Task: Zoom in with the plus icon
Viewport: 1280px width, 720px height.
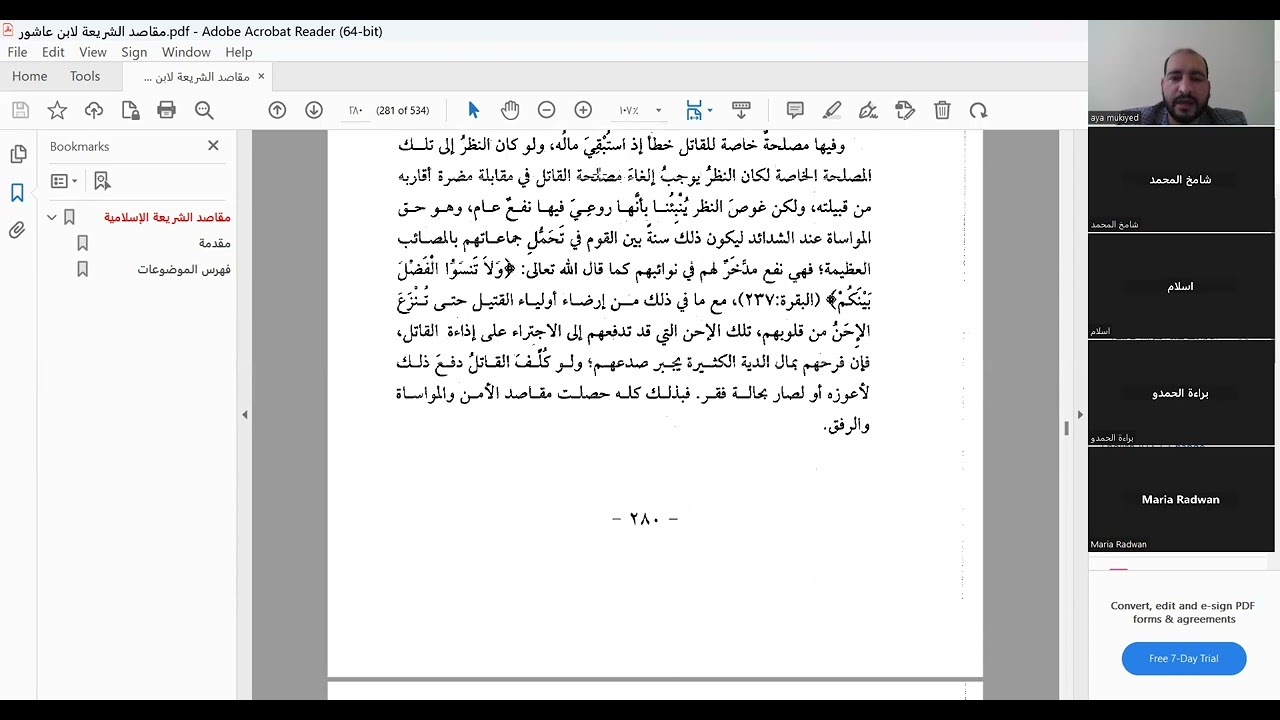Action: coord(583,110)
